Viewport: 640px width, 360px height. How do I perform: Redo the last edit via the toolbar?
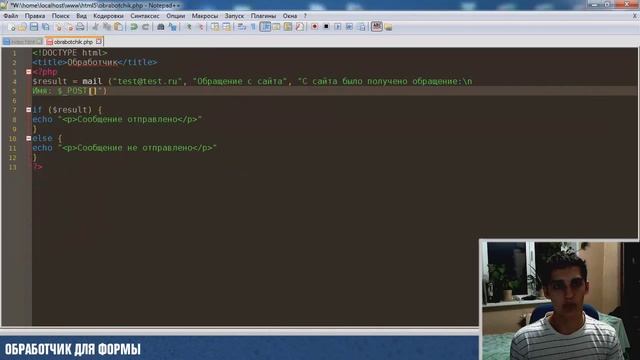[145, 27]
